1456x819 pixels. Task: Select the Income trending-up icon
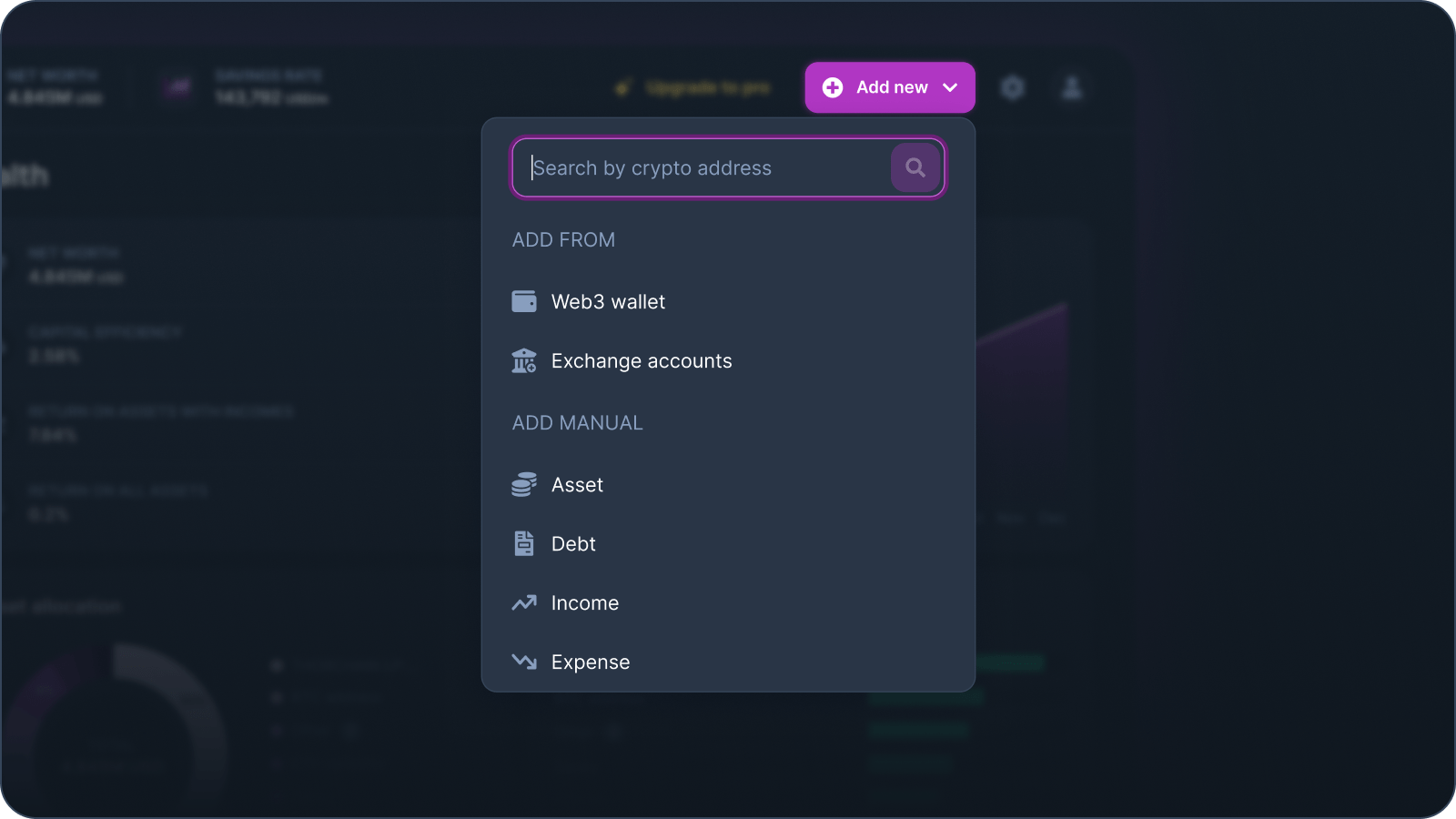pyautogui.click(x=524, y=602)
